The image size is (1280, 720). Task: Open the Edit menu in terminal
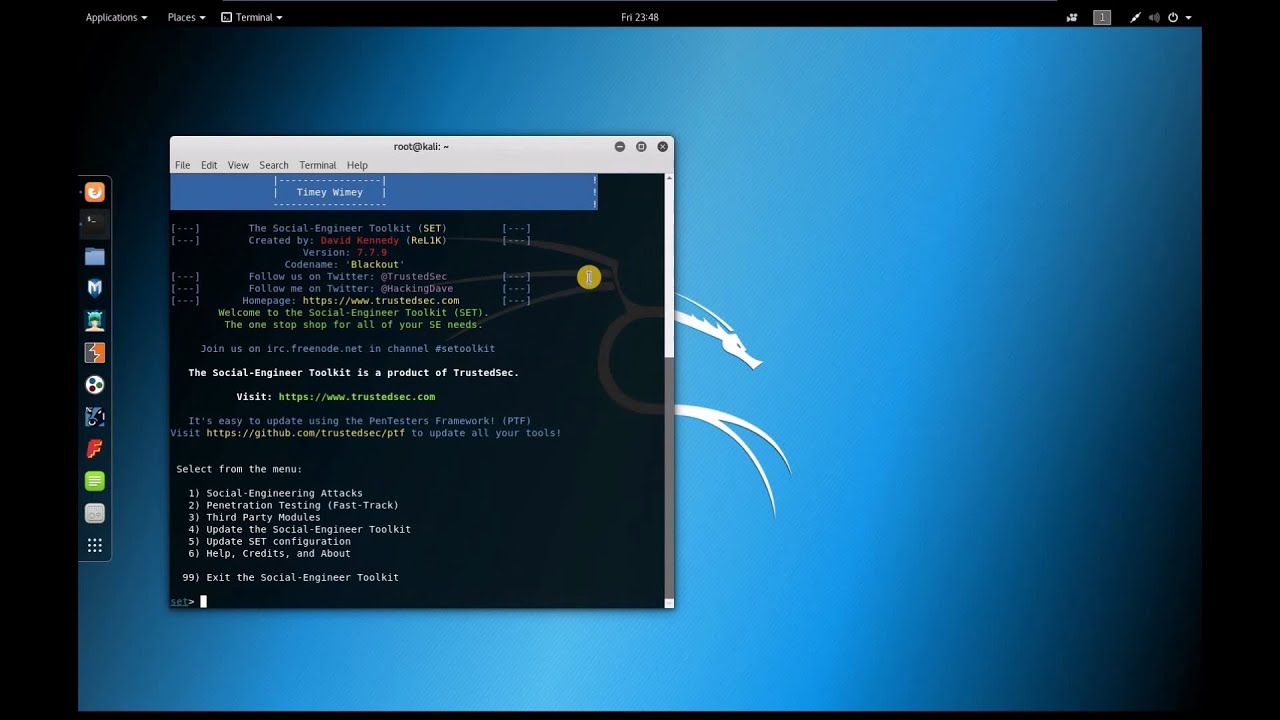click(209, 165)
